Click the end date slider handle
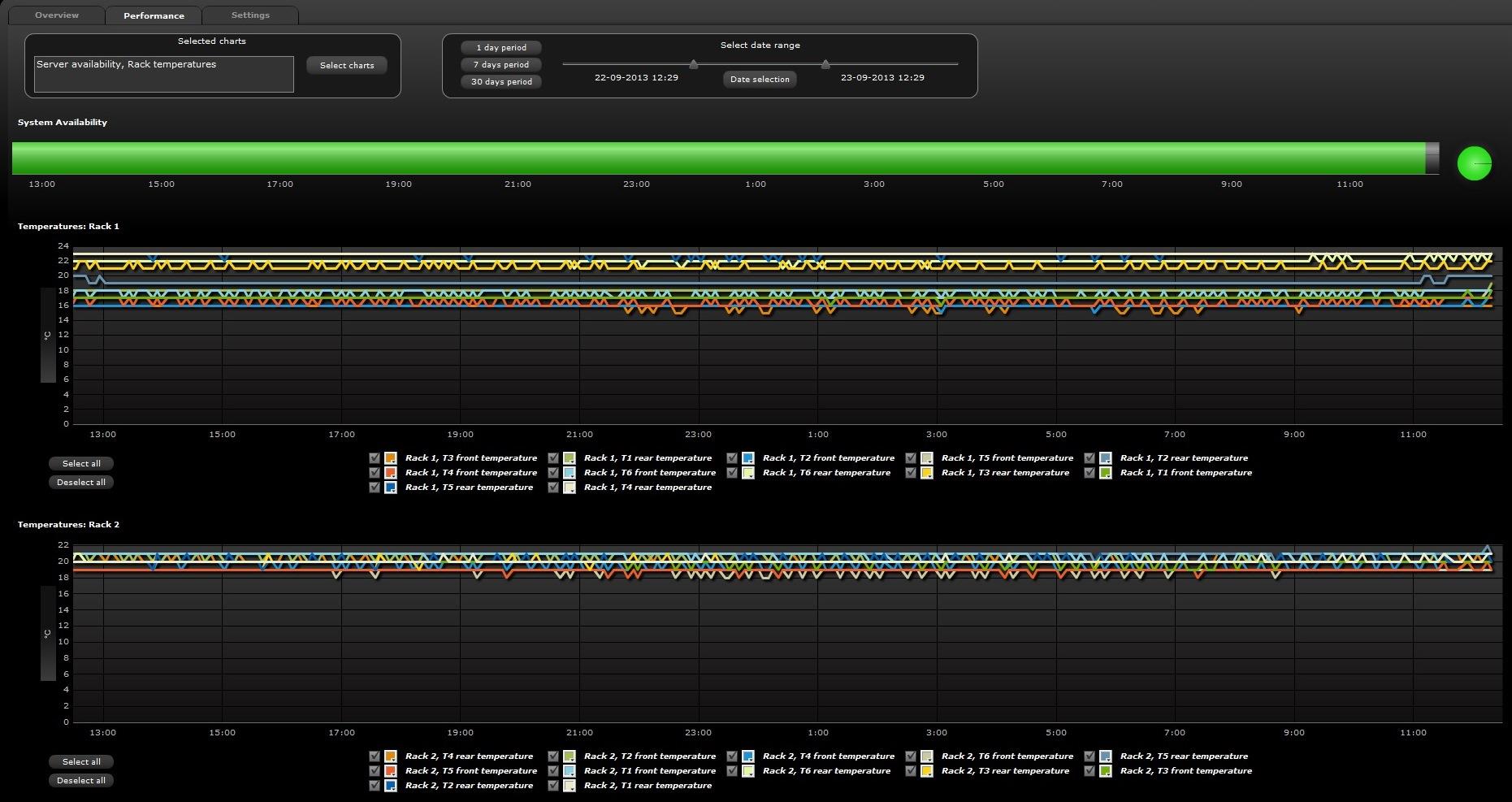This screenshot has width=1512, height=802. tap(825, 64)
